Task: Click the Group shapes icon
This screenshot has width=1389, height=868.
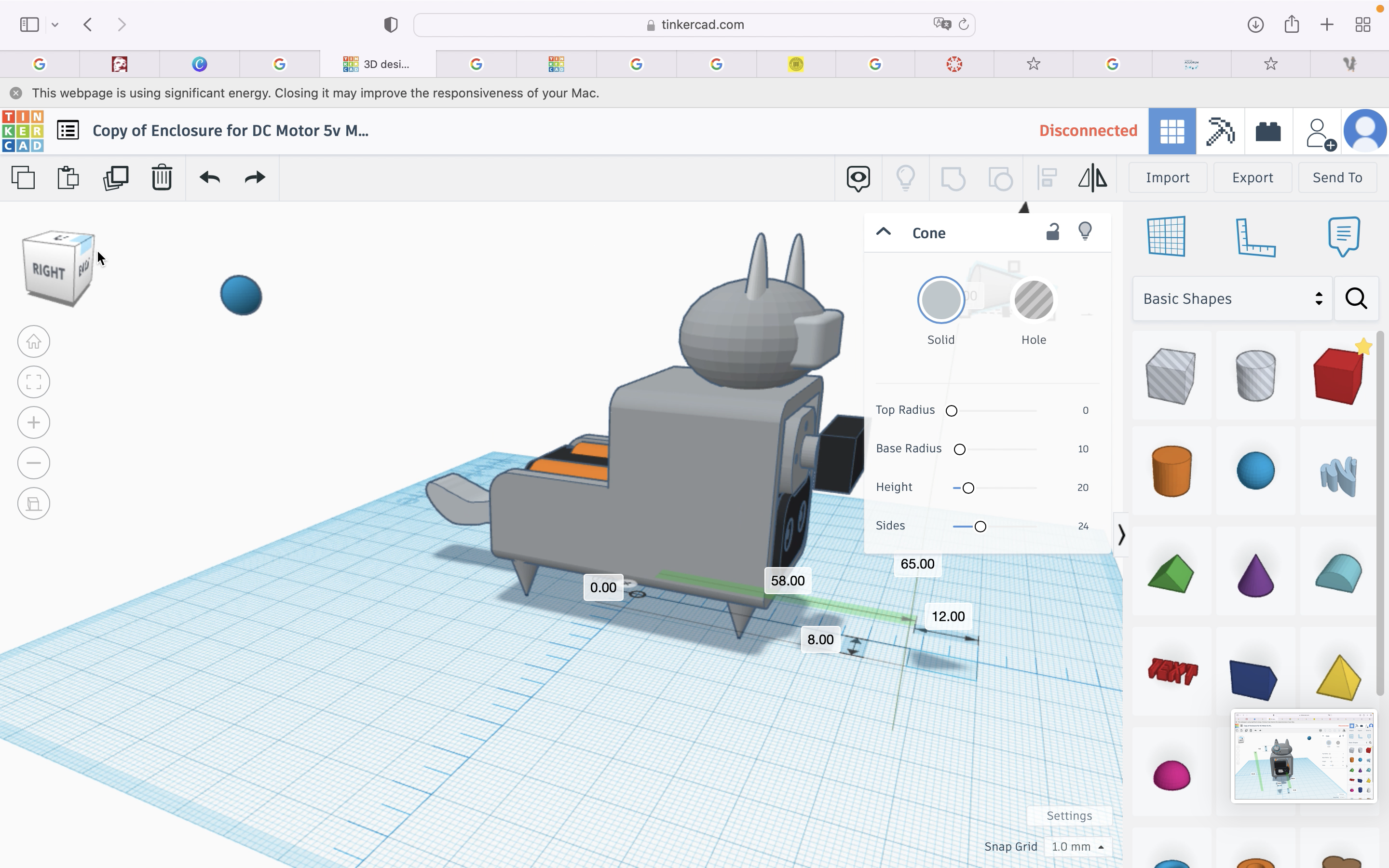Action: coord(953,178)
